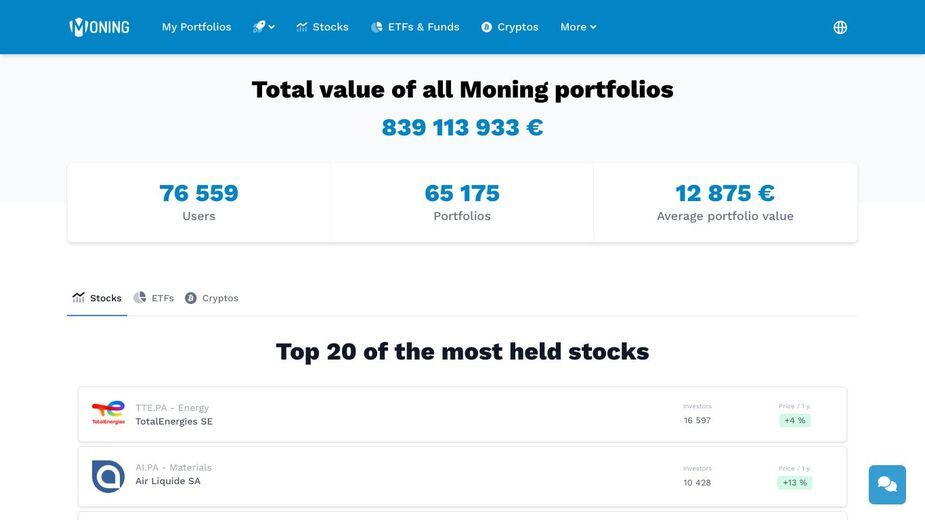
Task: Click the 76 559 Users statistic
Action: click(x=199, y=202)
